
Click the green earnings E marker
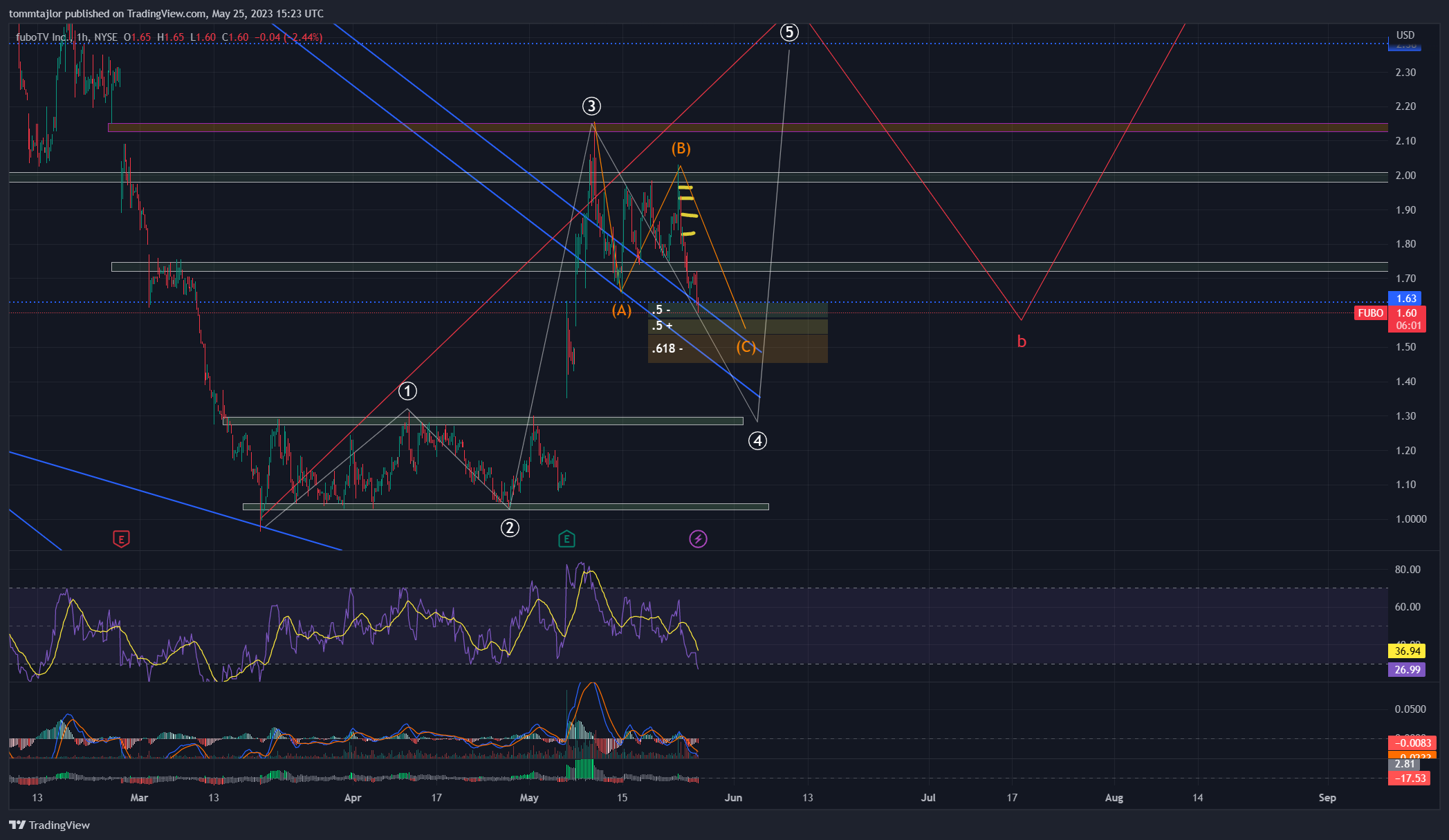point(566,539)
